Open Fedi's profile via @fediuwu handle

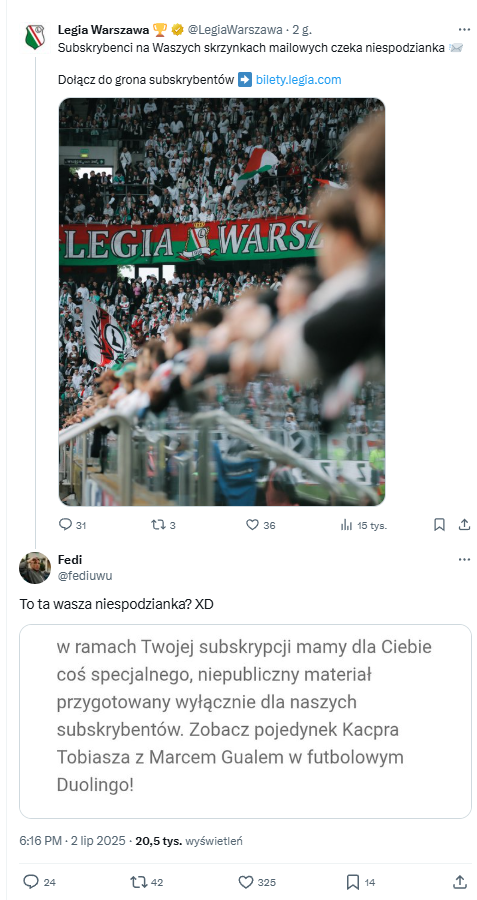coord(85,575)
